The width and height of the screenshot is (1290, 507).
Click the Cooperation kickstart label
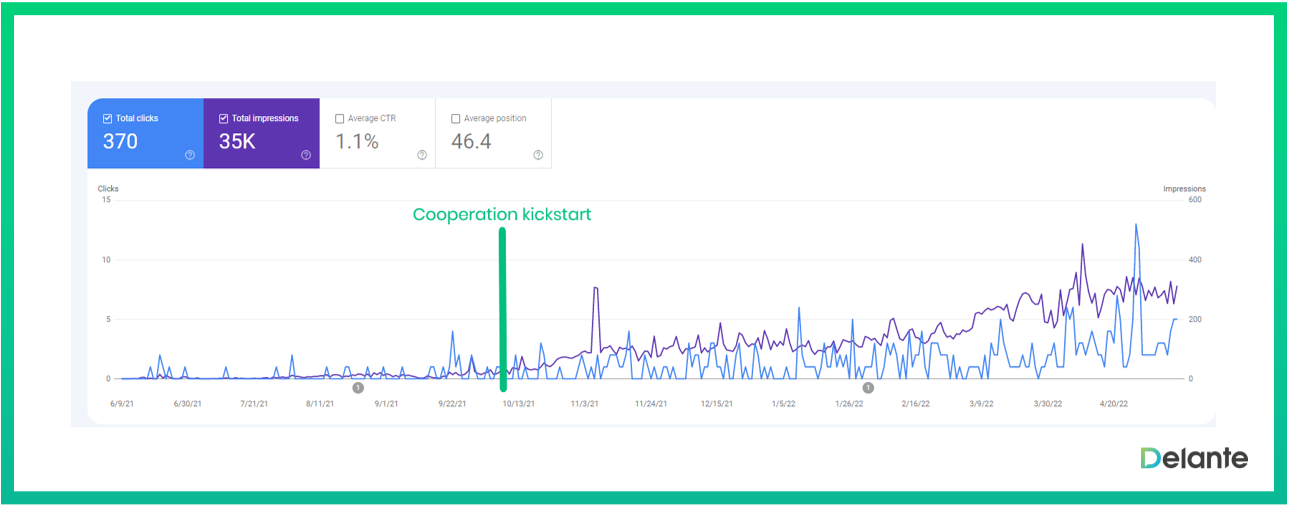coord(502,214)
